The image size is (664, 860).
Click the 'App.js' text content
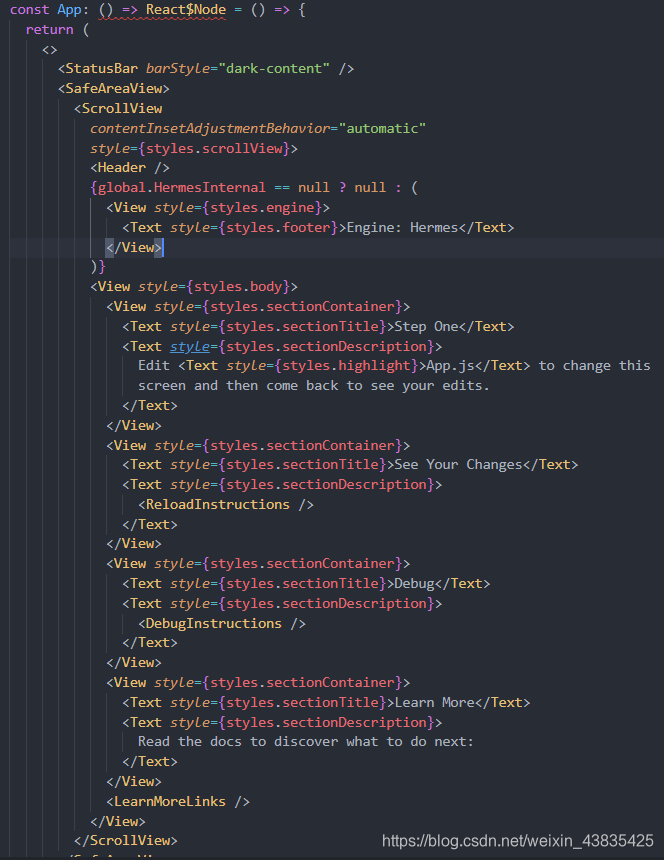[450, 366]
